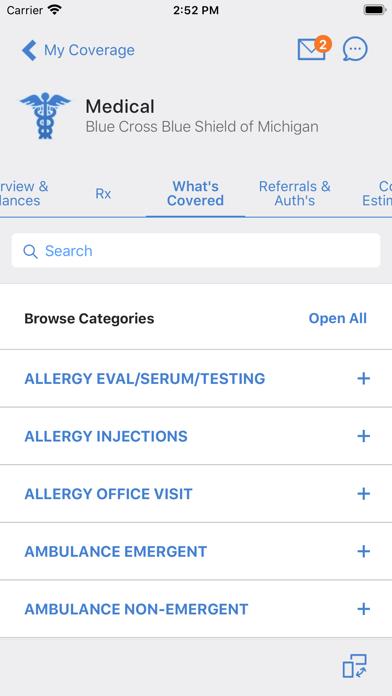Go back to My Coverage
The width and height of the screenshot is (392, 696).
click(x=89, y=50)
